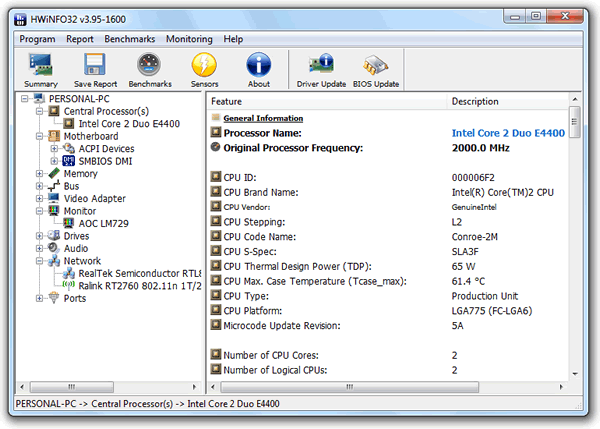The image size is (600, 429).
Task: Click the General Information heading link
Action: (263, 118)
